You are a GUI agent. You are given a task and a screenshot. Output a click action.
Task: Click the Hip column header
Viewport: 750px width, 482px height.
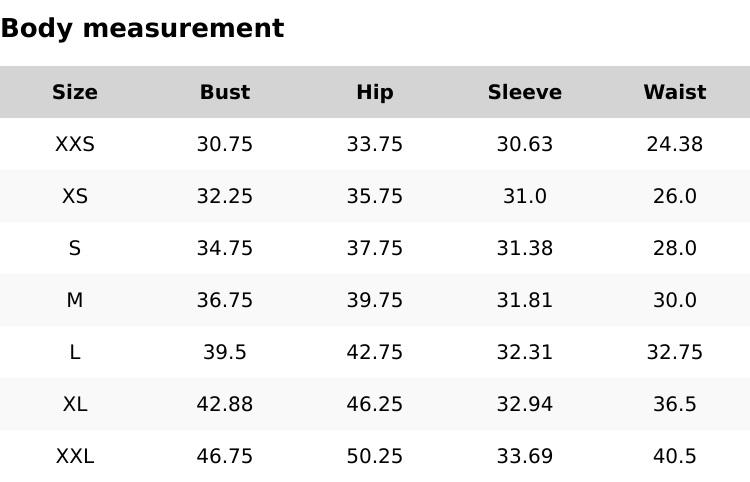click(375, 92)
